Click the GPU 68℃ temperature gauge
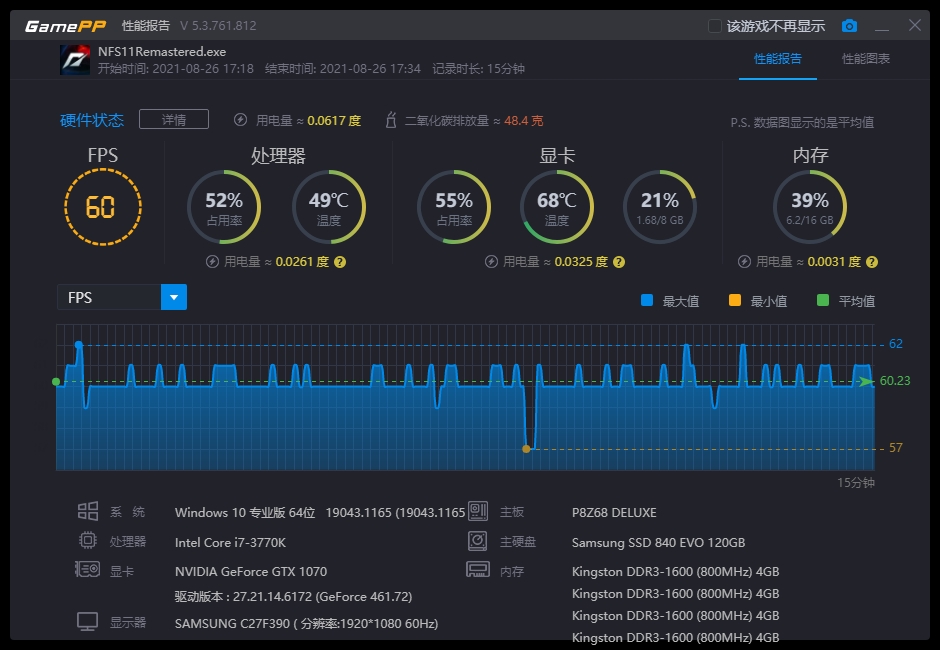This screenshot has width=940, height=650. click(x=557, y=207)
